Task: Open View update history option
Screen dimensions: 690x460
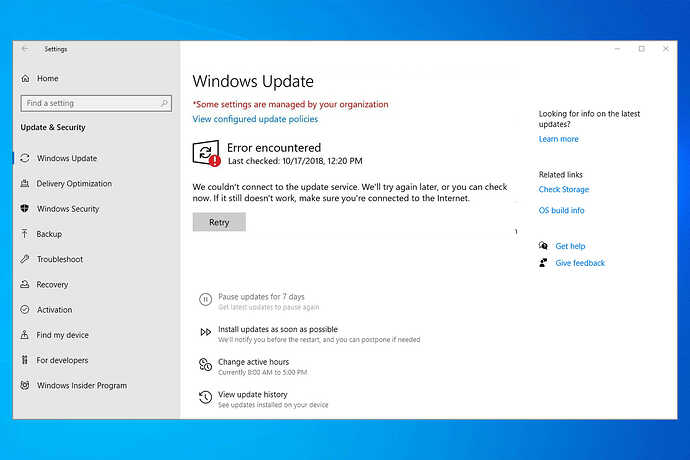Action: point(253,394)
